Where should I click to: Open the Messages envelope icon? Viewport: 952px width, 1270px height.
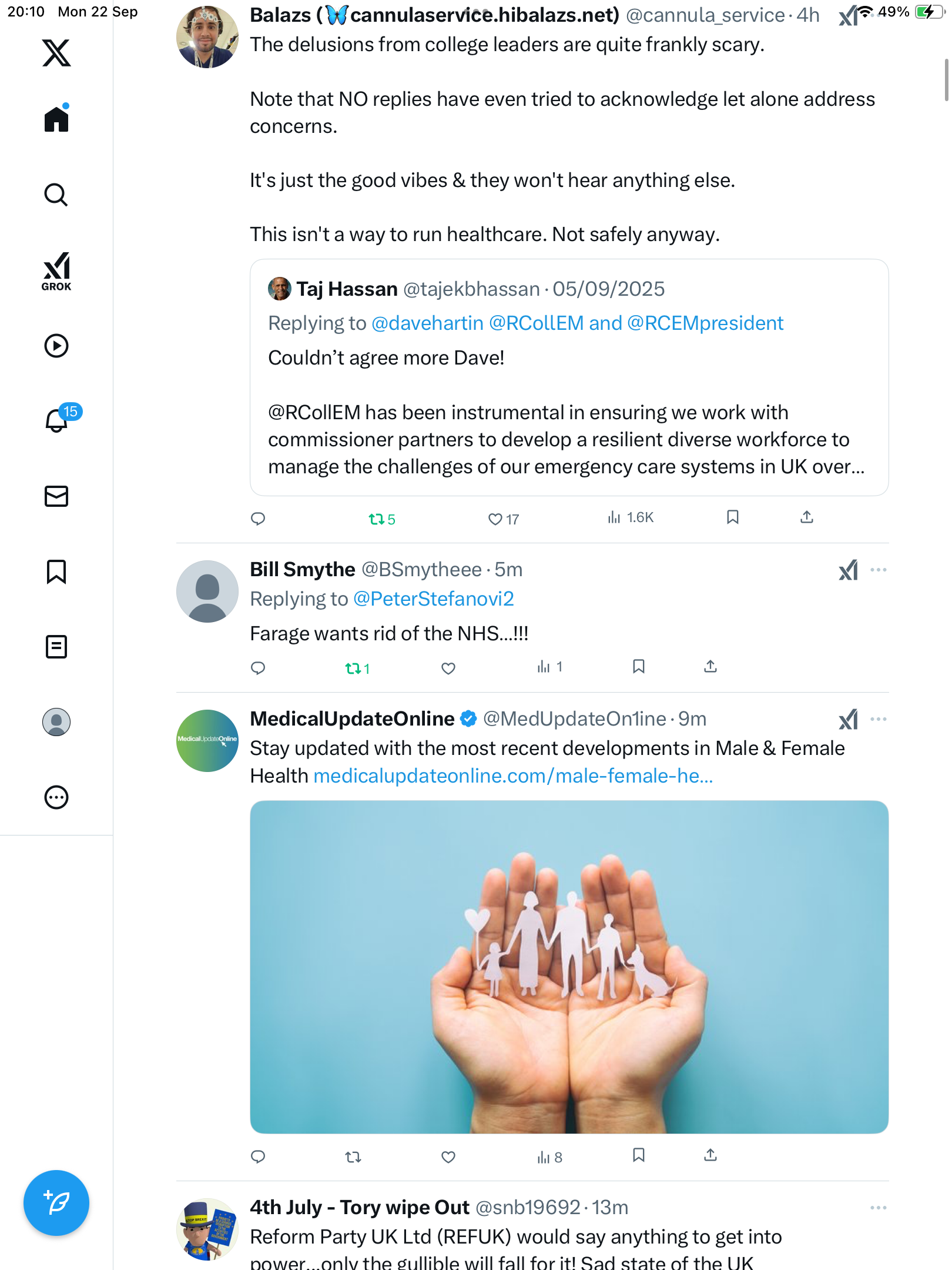pos(56,496)
